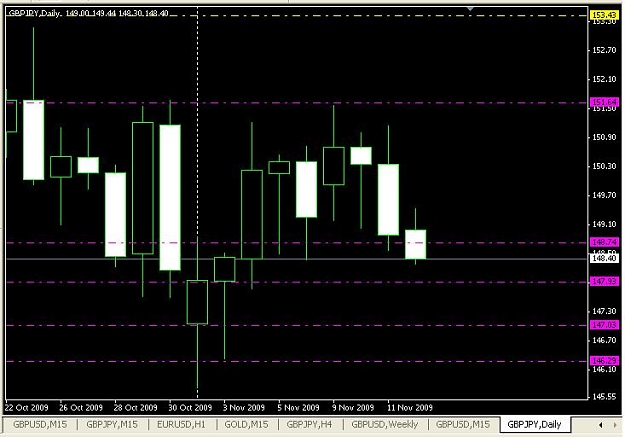Viewport: 625px width, 437px height.
Task: Click the 147.30 price scale value
Action: [x=604, y=311]
